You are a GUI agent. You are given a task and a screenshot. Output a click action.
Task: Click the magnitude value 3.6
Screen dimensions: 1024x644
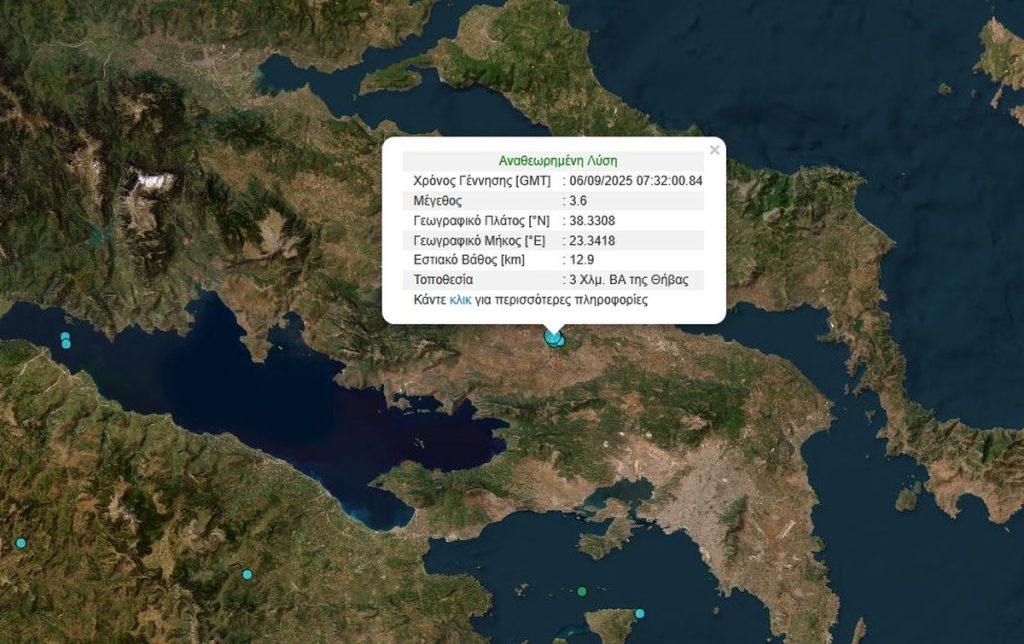580,200
